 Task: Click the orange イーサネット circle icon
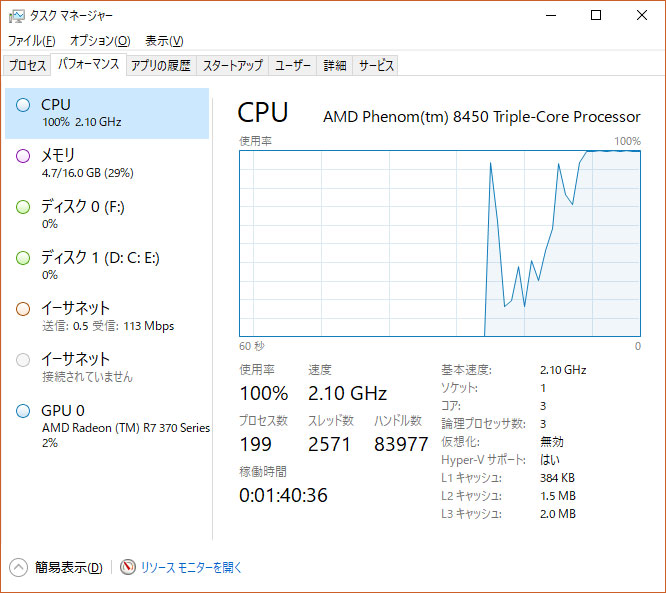click(x=23, y=309)
